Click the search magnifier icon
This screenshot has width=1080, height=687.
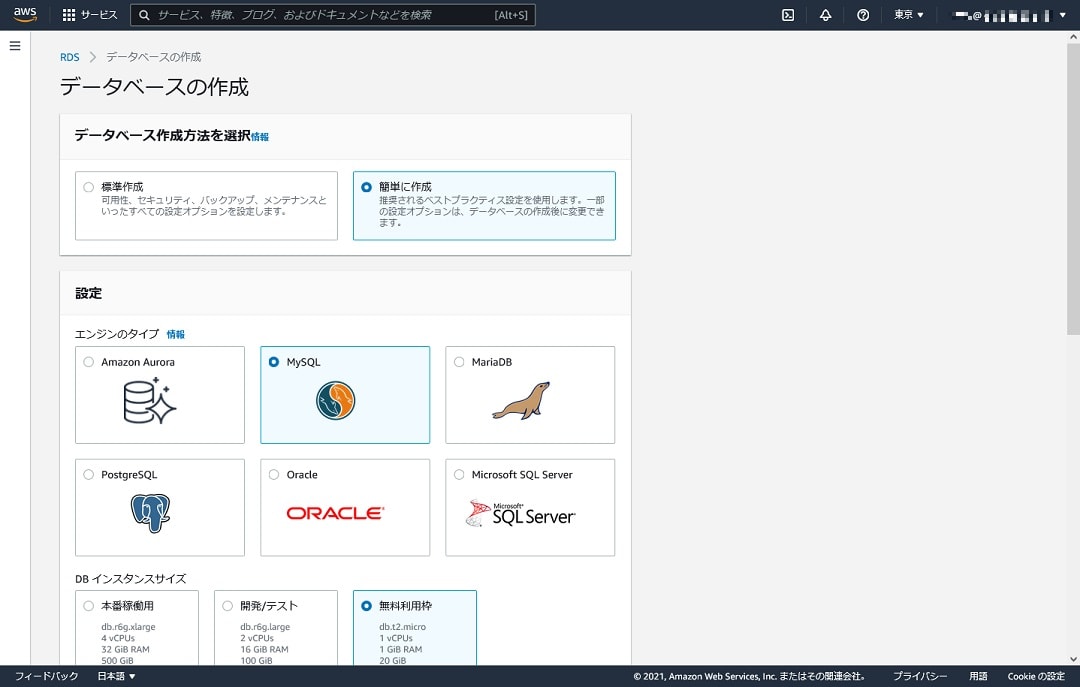tap(144, 15)
